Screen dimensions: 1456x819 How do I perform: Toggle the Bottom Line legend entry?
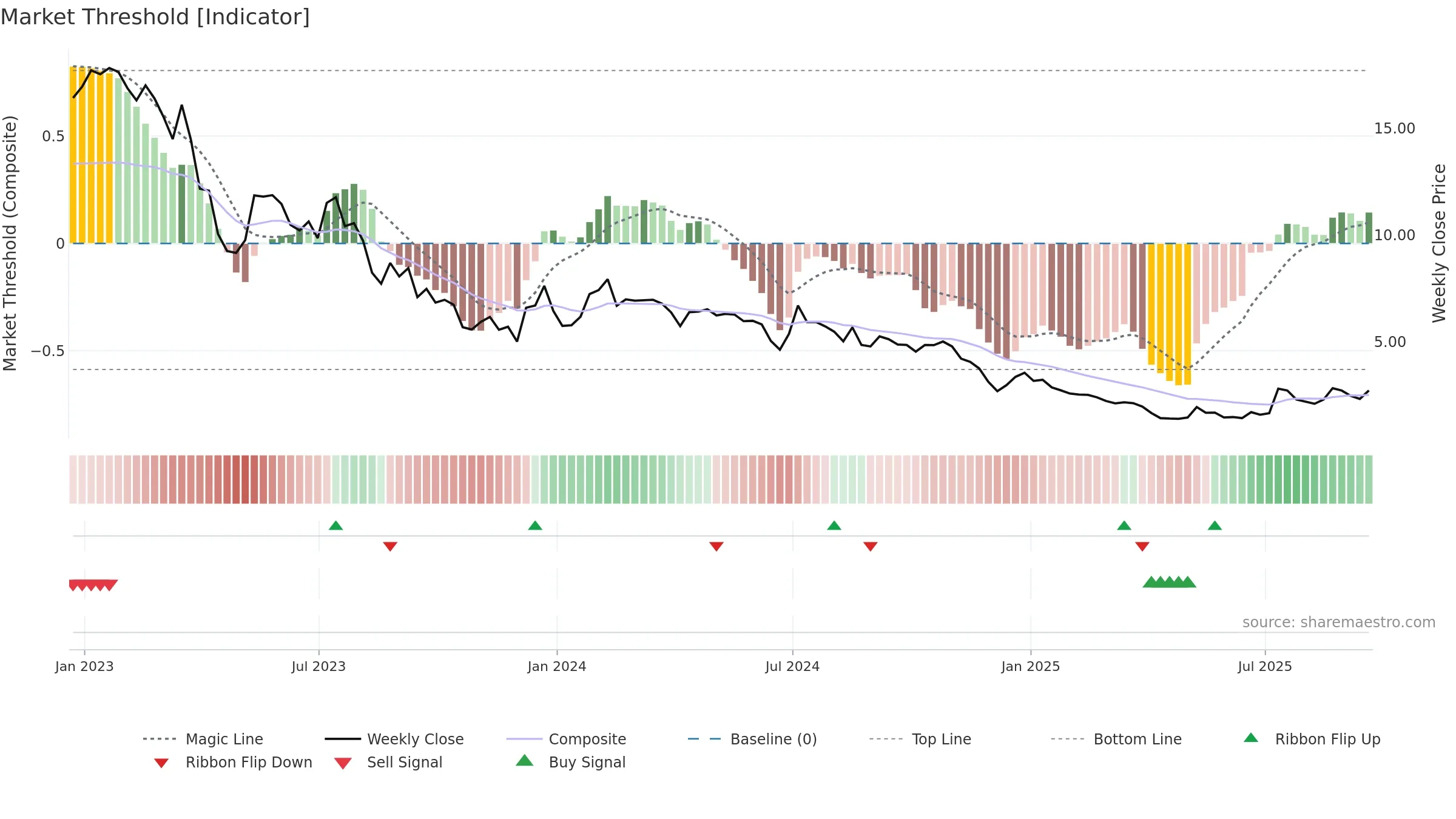[1116, 739]
